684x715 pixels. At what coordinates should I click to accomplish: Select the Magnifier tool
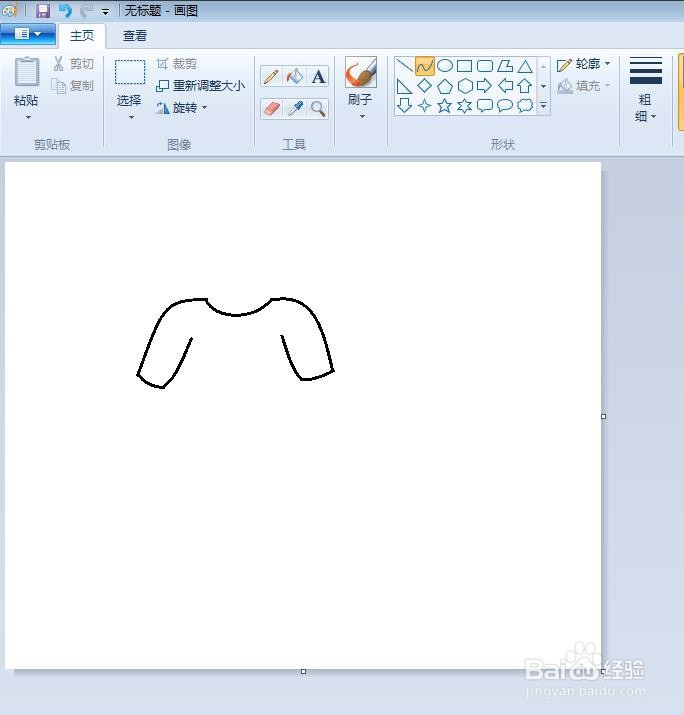click(x=318, y=109)
